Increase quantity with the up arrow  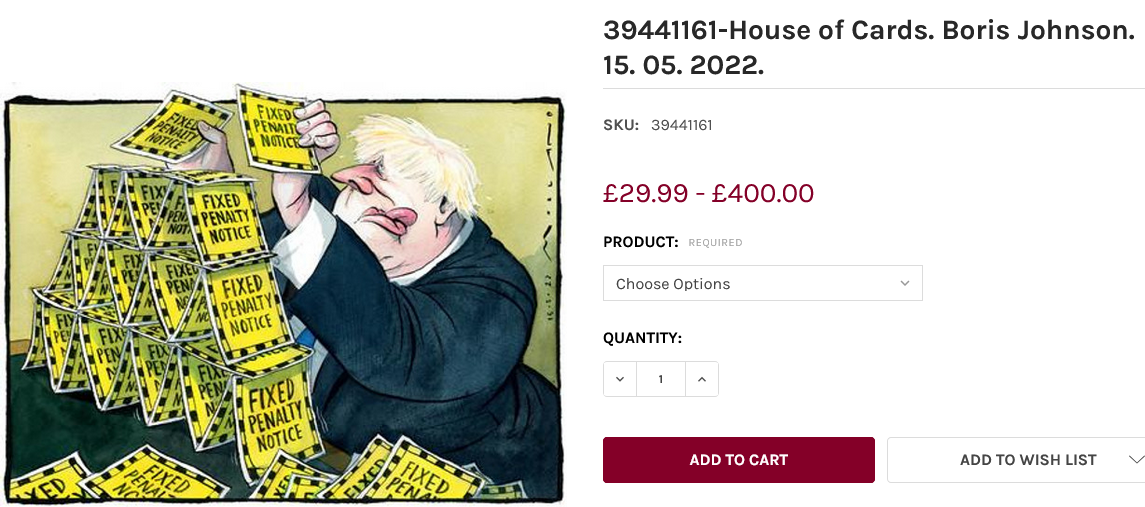[x=701, y=379]
